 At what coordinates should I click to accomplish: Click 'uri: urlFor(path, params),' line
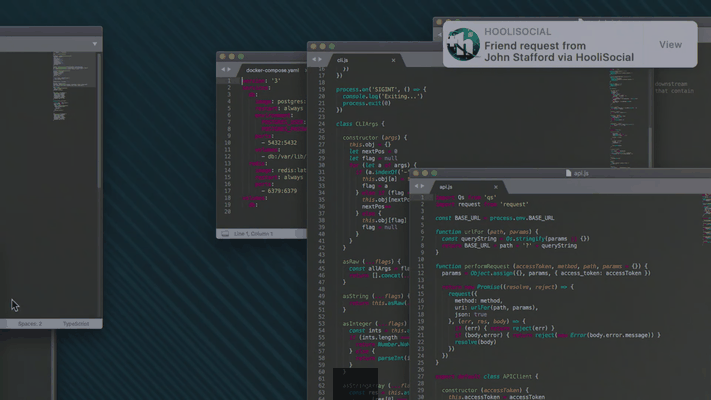pyautogui.click(x=496, y=307)
